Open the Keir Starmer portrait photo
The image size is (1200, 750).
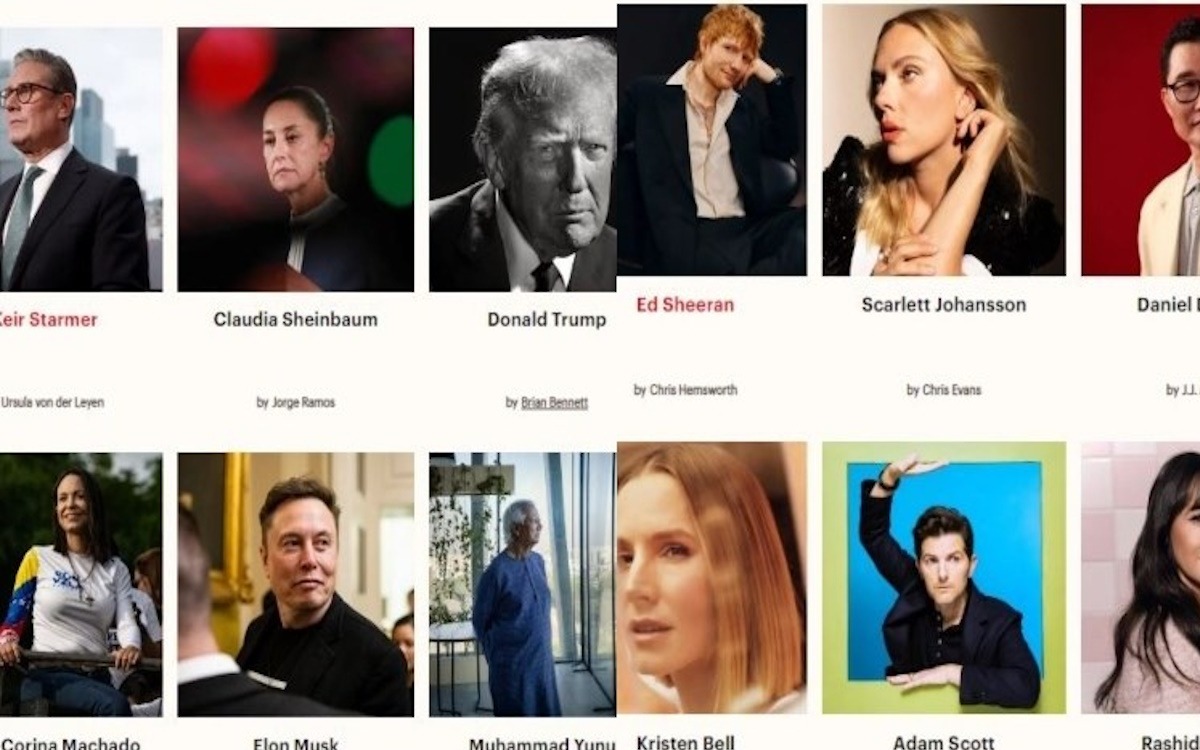point(81,159)
